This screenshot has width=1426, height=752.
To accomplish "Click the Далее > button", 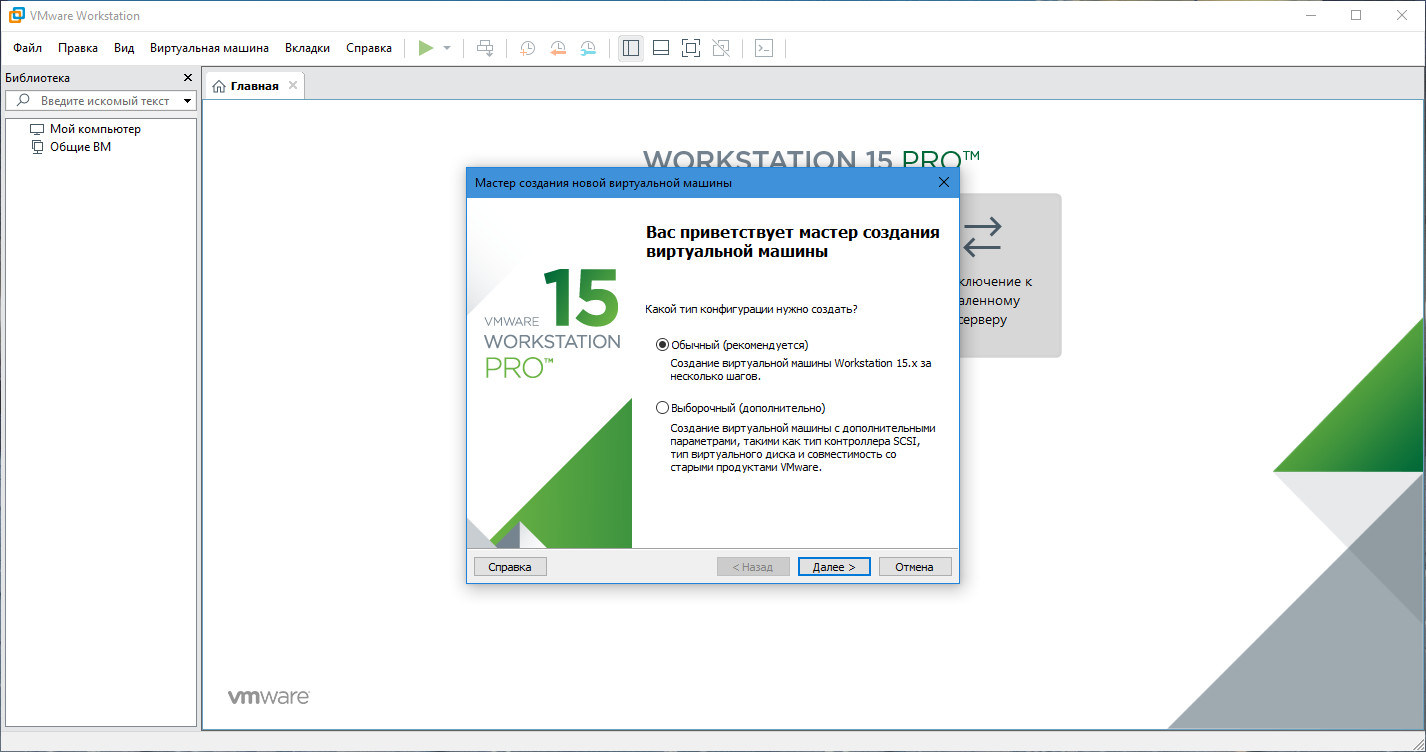I will click(x=834, y=567).
